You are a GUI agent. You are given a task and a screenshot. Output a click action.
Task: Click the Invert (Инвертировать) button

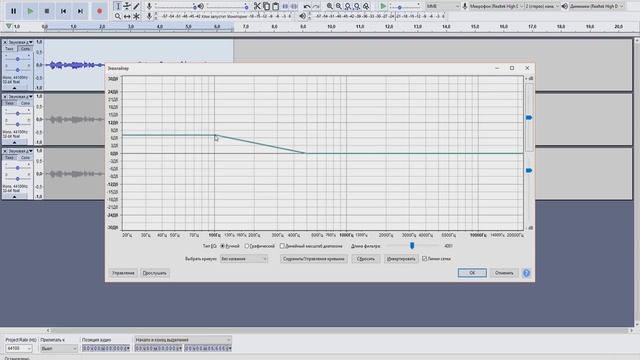point(401,259)
